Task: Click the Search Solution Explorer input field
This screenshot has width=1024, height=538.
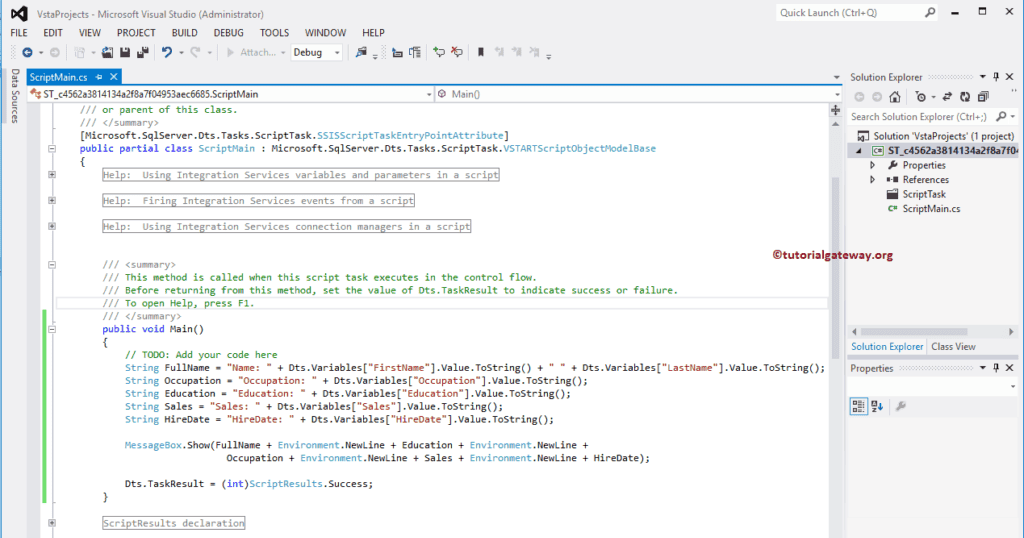Action: pos(919,117)
